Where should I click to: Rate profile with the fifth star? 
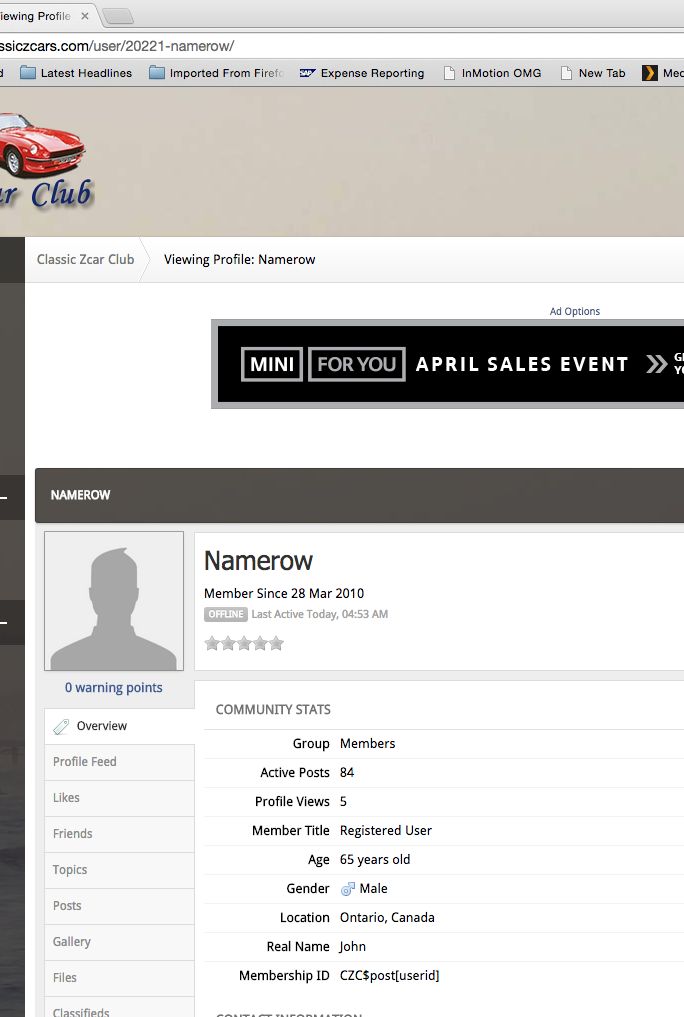point(277,643)
